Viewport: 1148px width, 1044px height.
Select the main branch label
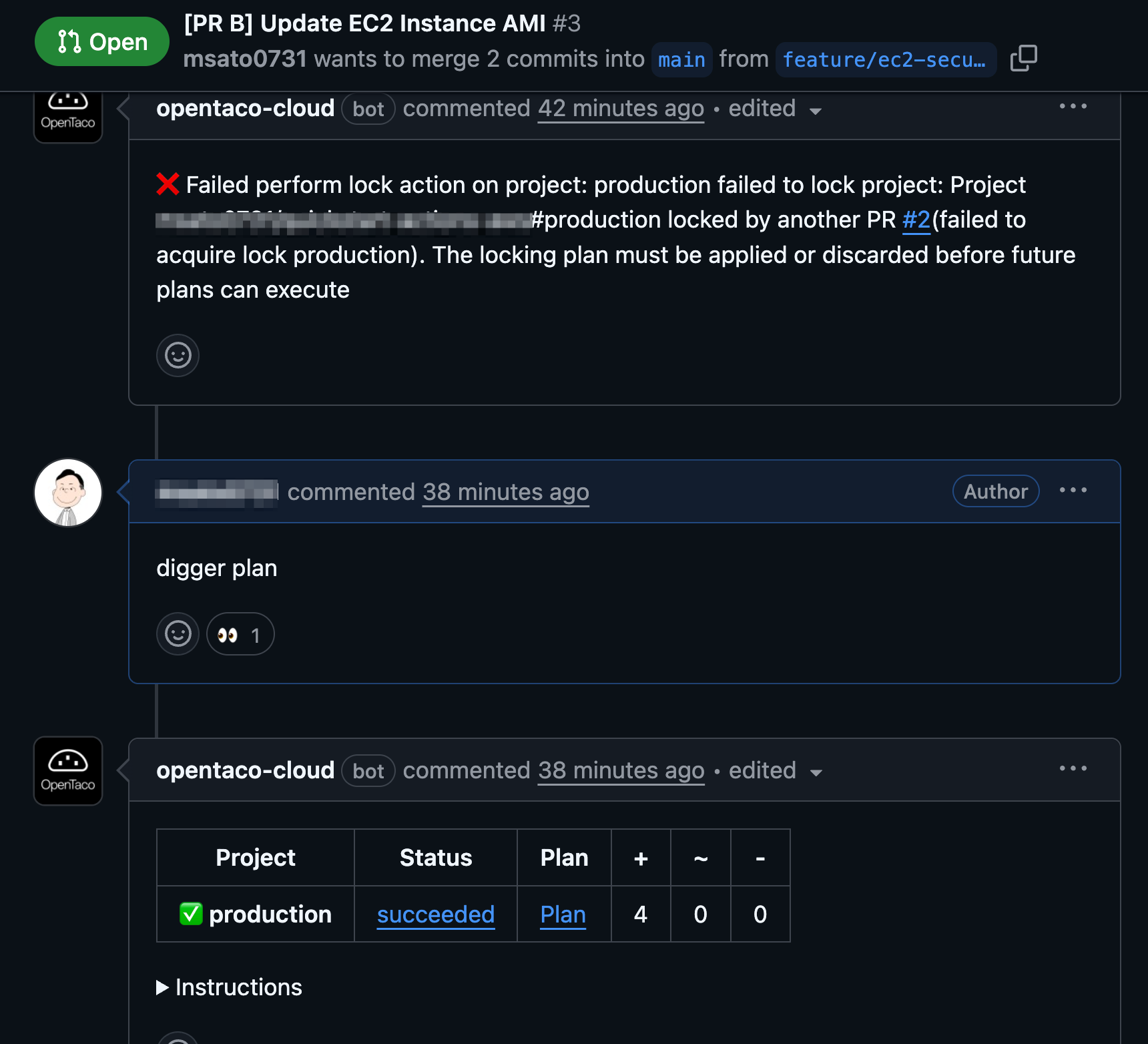pos(681,59)
